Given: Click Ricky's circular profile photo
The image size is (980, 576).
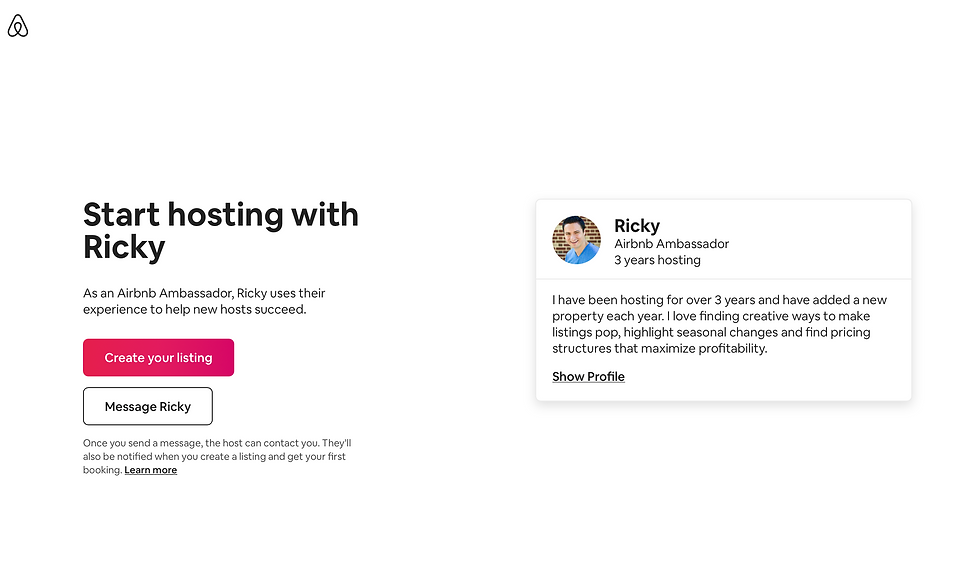Looking at the screenshot, I should pos(576,240).
